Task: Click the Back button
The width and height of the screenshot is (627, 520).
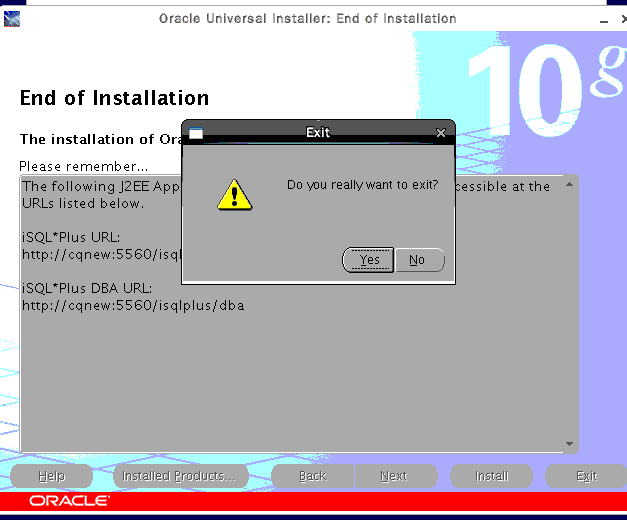Action: tap(312, 476)
